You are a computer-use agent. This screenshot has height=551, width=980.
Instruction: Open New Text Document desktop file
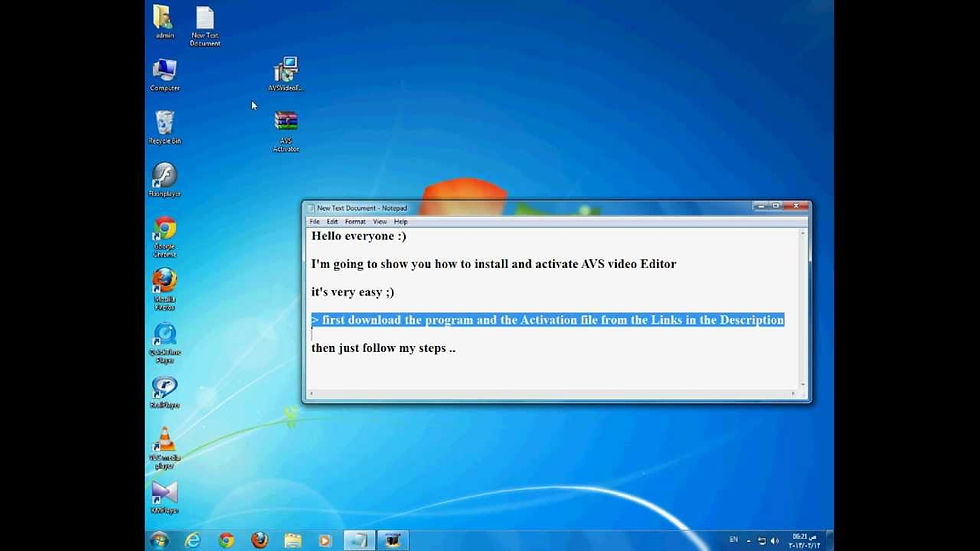pyautogui.click(x=205, y=26)
